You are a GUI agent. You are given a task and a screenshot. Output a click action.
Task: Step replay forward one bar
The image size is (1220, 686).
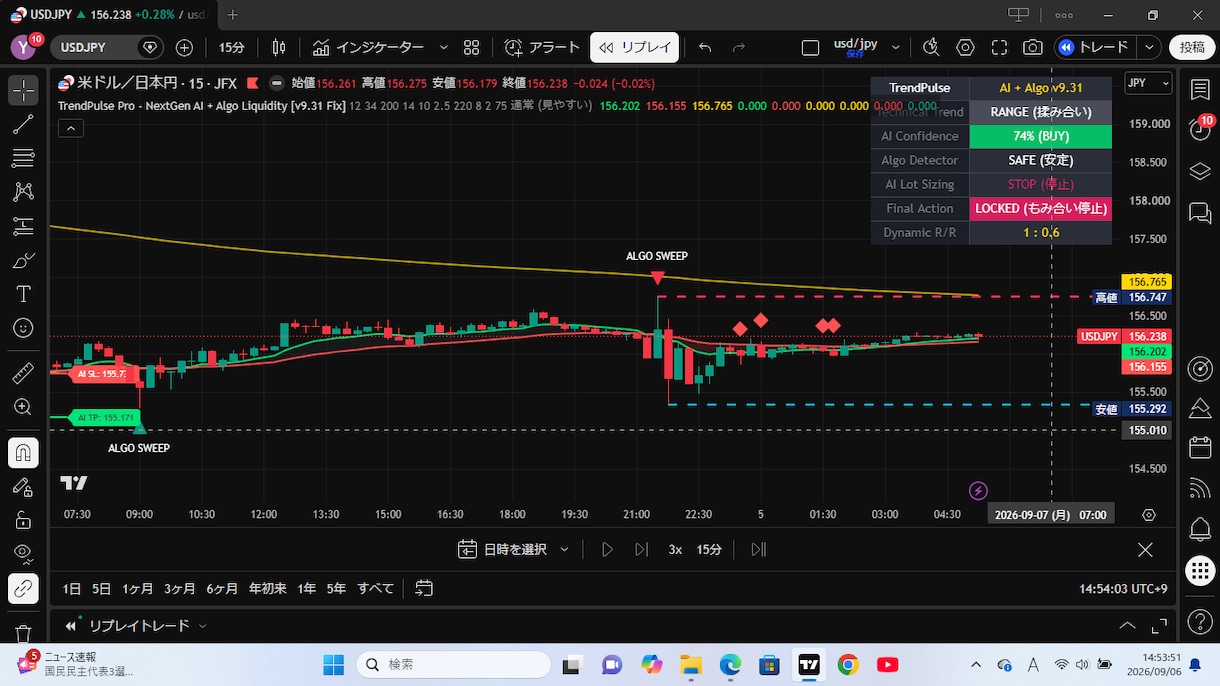[641, 549]
